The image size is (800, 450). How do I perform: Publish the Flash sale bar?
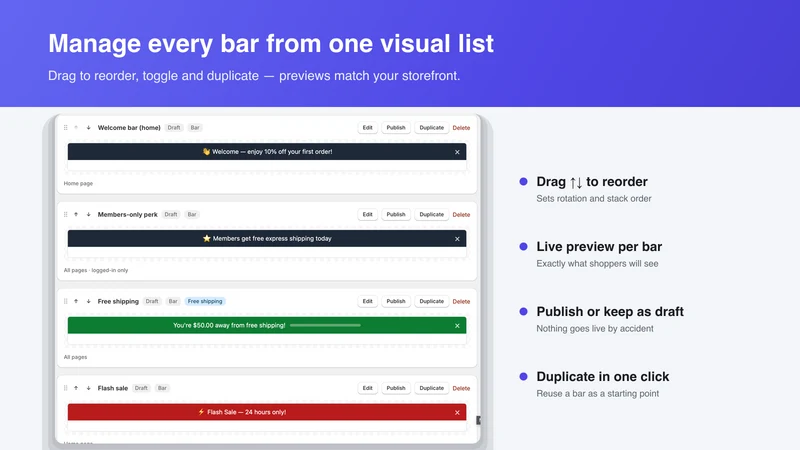point(396,388)
